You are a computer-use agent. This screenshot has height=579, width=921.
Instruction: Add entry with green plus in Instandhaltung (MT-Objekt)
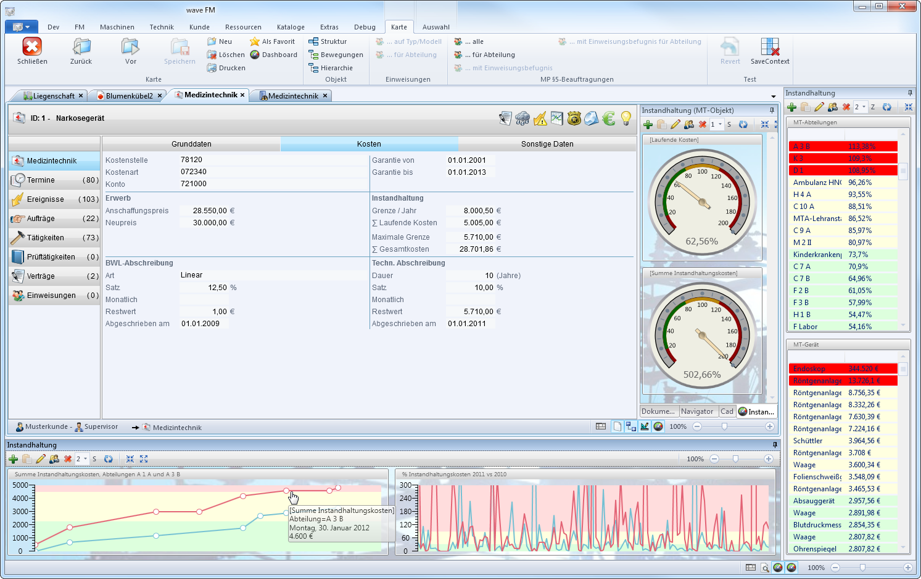[x=648, y=125]
